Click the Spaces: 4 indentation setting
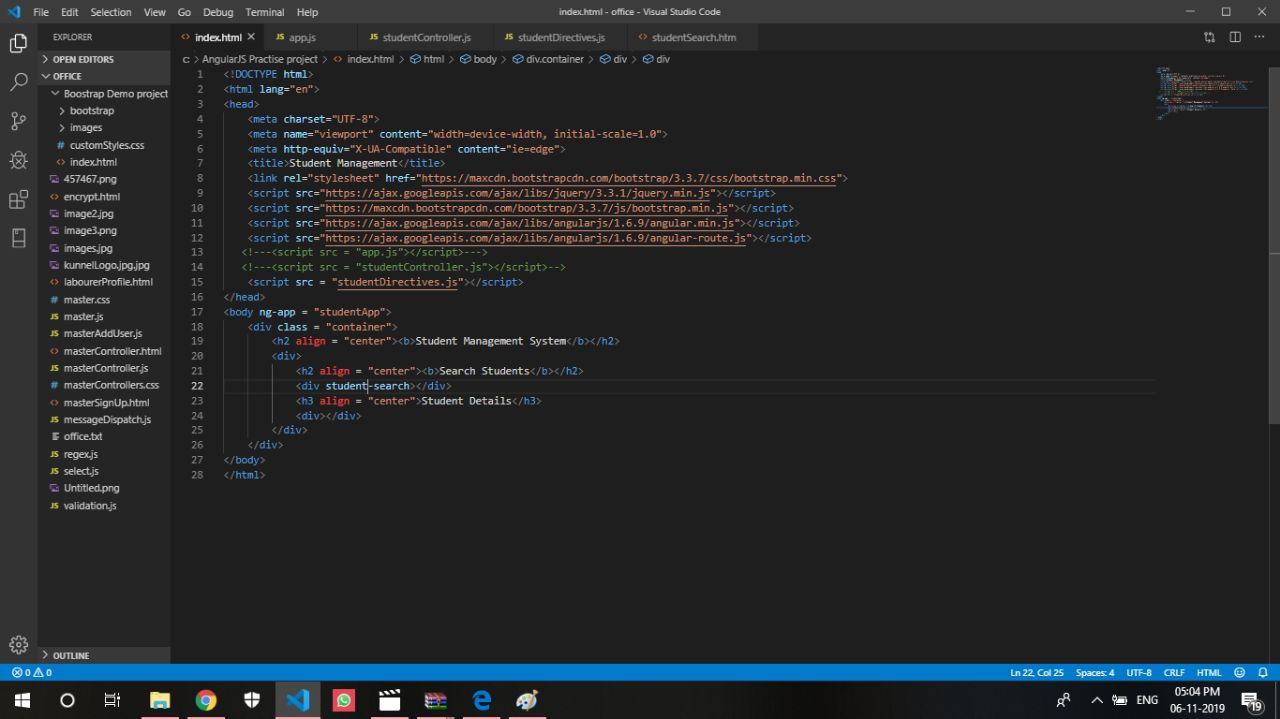This screenshot has height=719, width=1280. pyautogui.click(x=1095, y=673)
